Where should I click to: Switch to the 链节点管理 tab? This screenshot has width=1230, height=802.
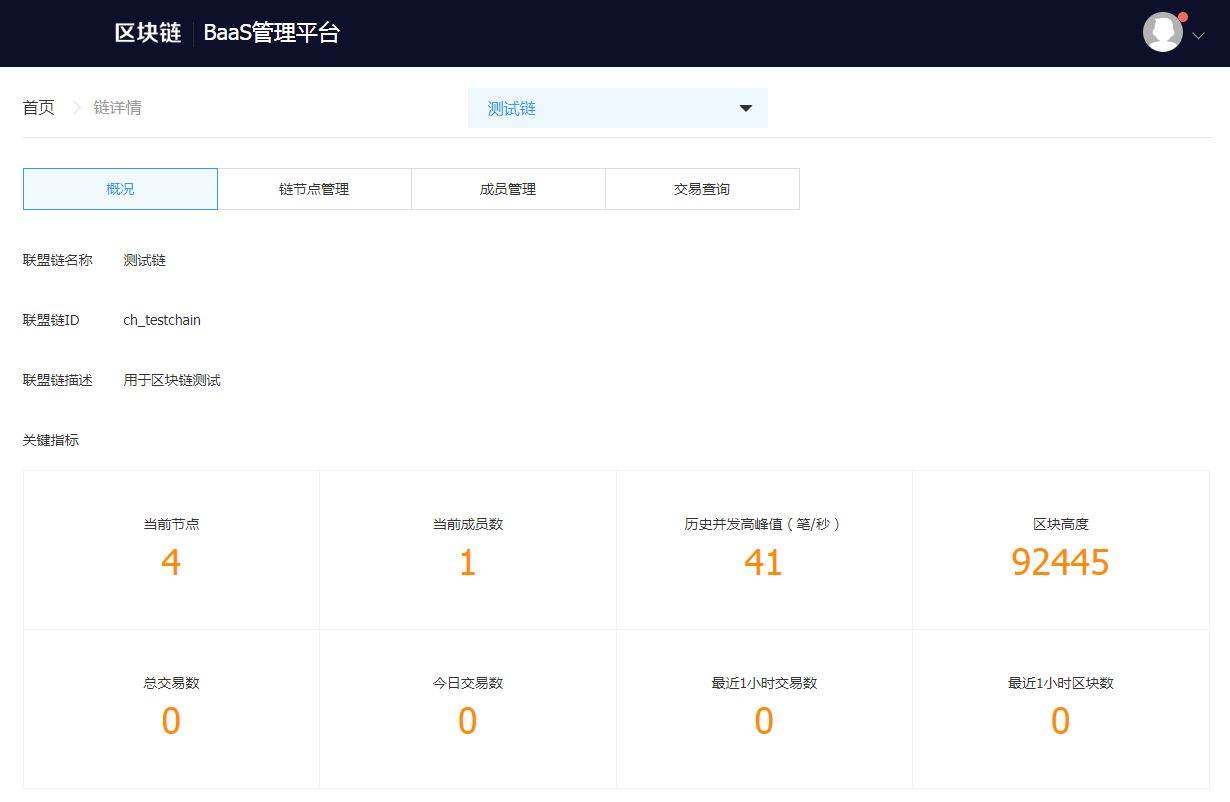click(x=314, y=188)
